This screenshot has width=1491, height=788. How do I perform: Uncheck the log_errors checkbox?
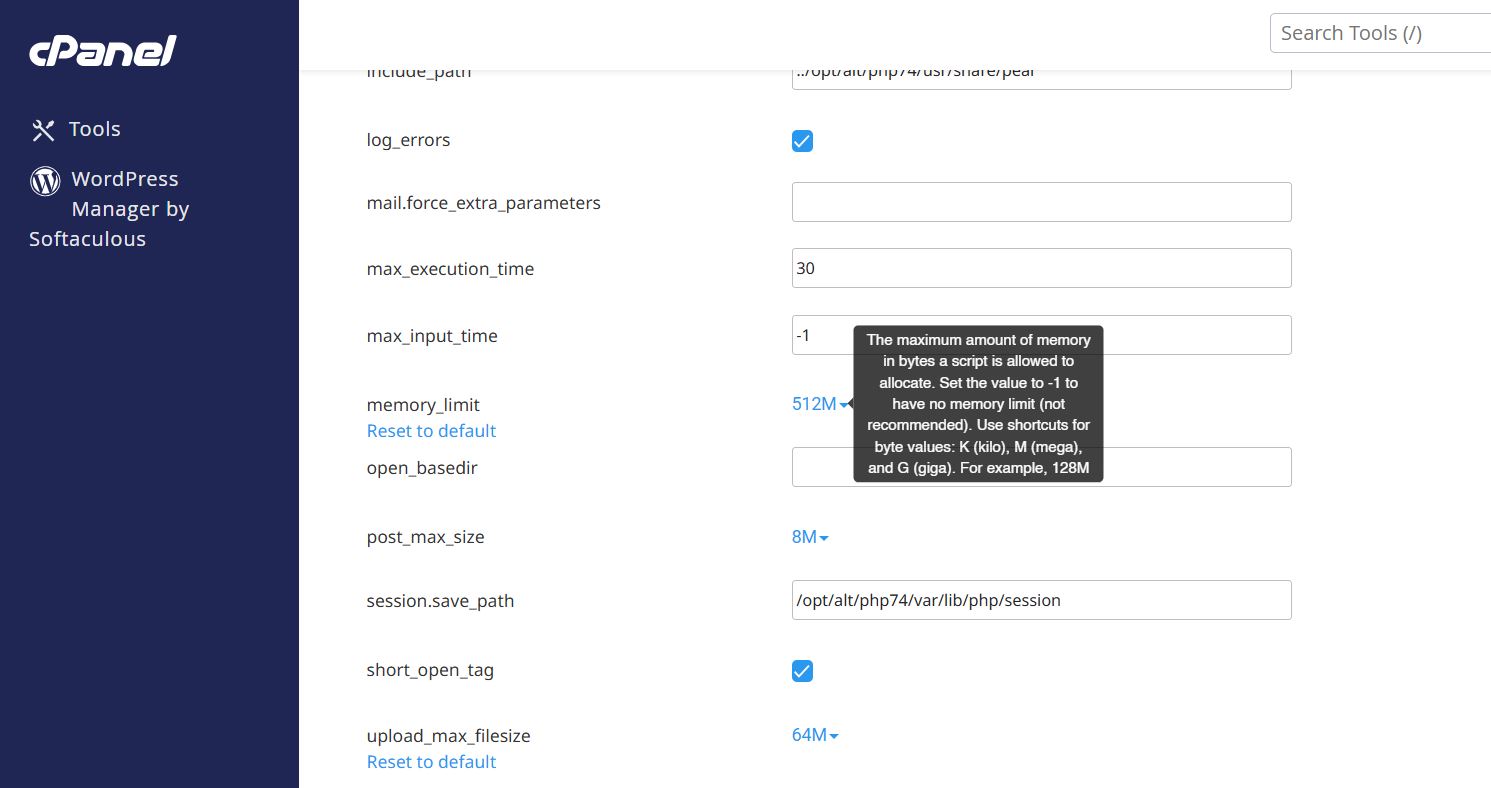pyautogui.click(x=802, y=141)
